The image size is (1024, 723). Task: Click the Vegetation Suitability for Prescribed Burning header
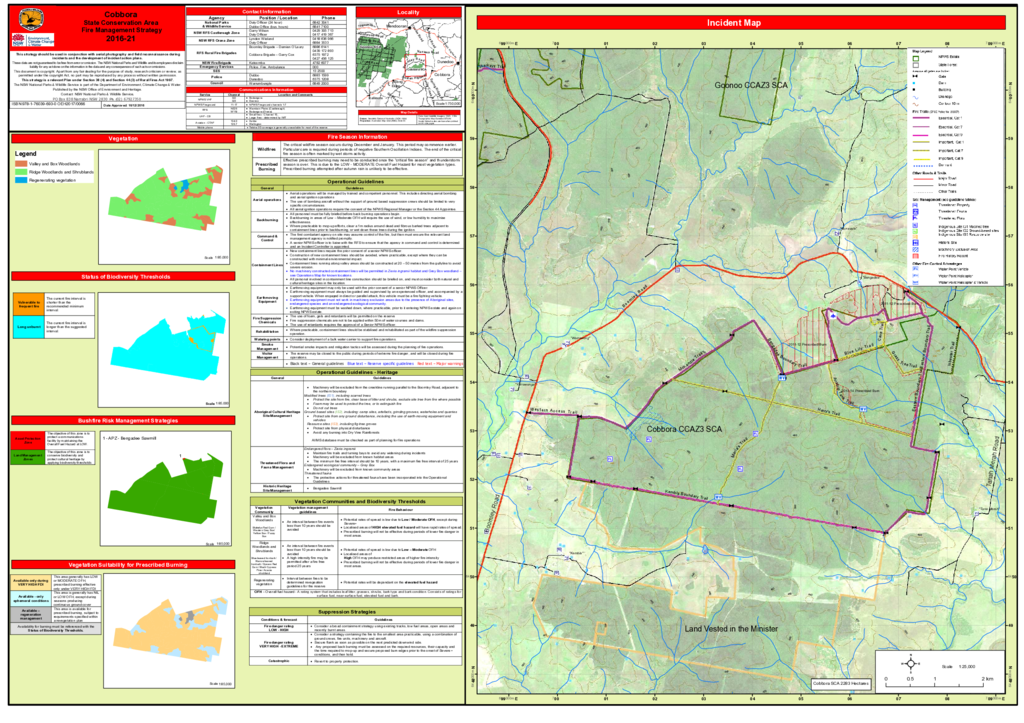coord(123,564)
